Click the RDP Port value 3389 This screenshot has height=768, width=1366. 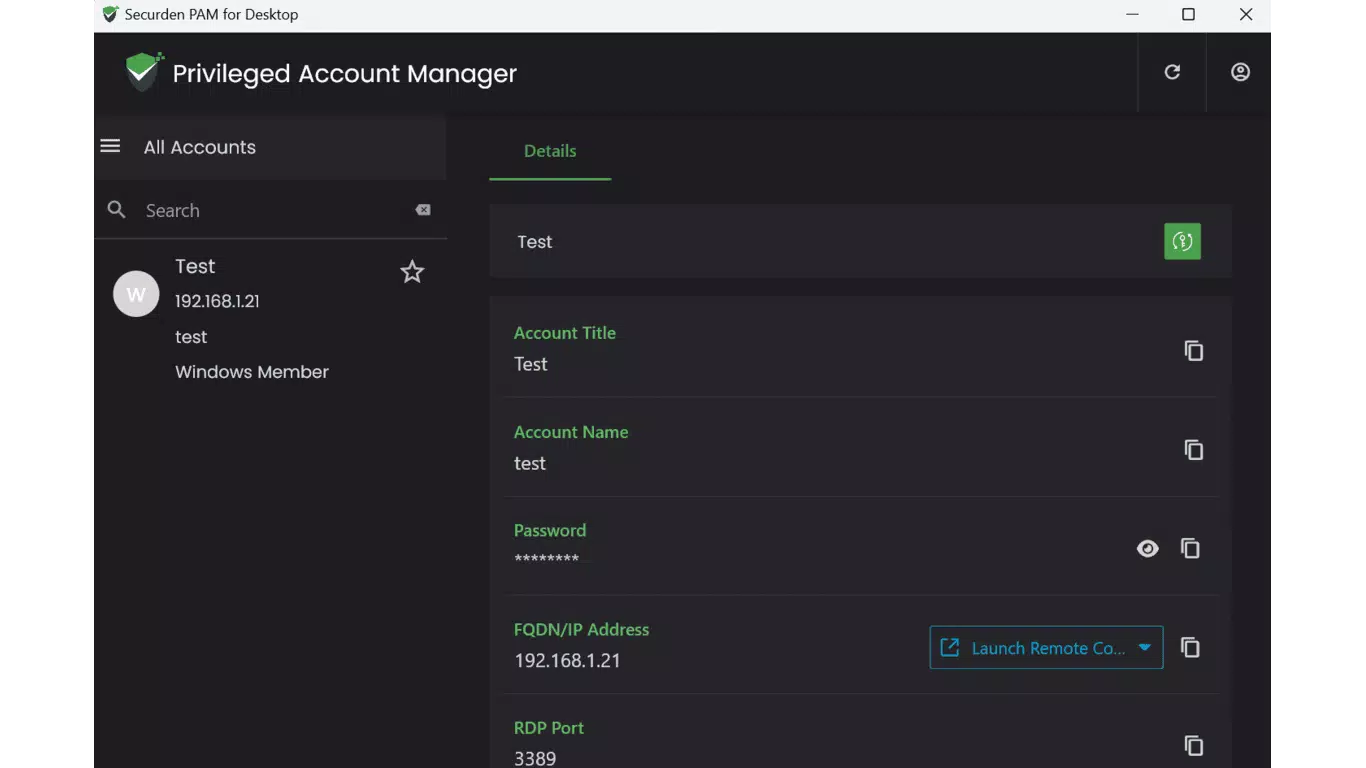(x=535, y=758)
